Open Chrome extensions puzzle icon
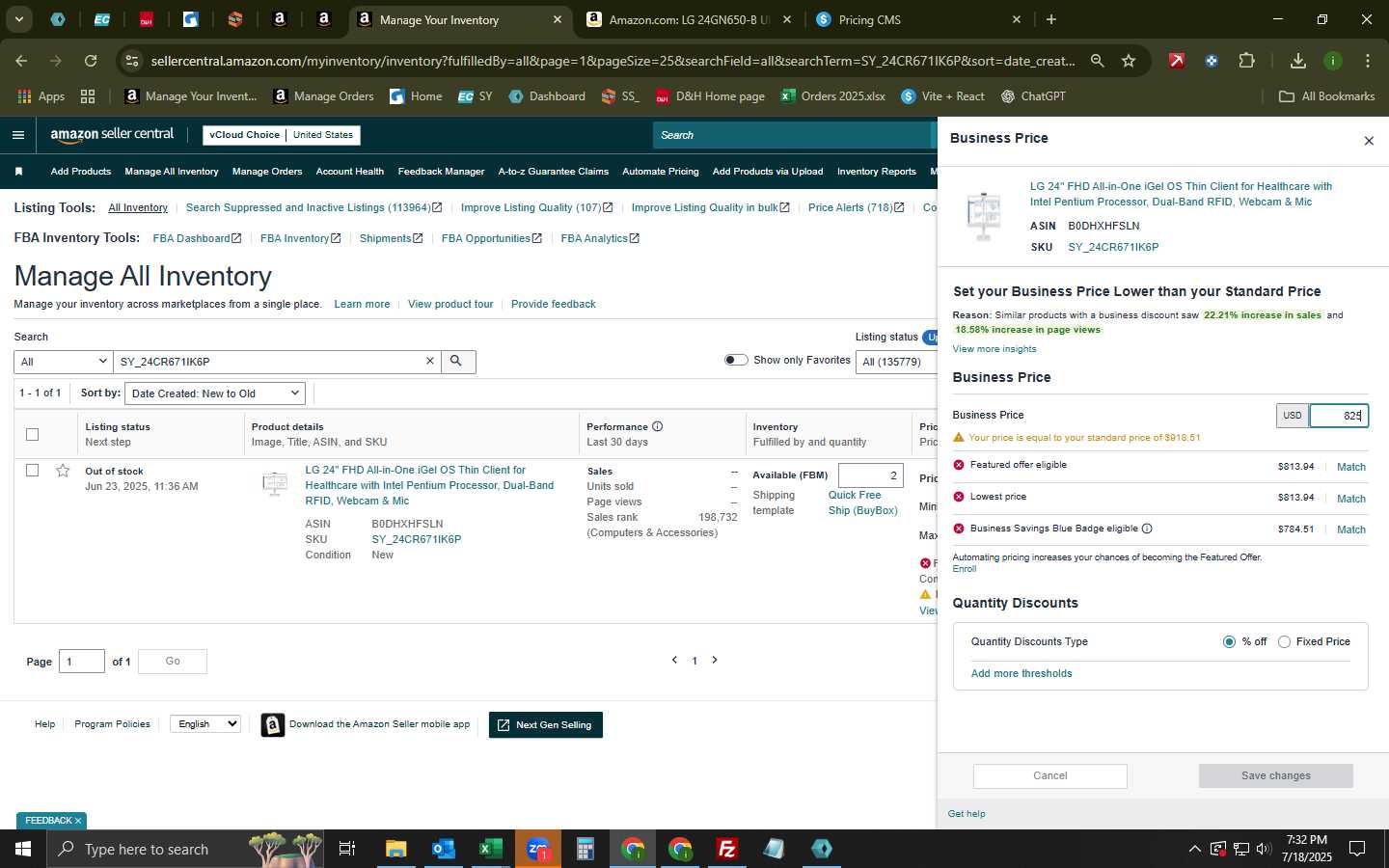Image resolution: width=1389 pixels, height=868 pixels. [1246, 61]
